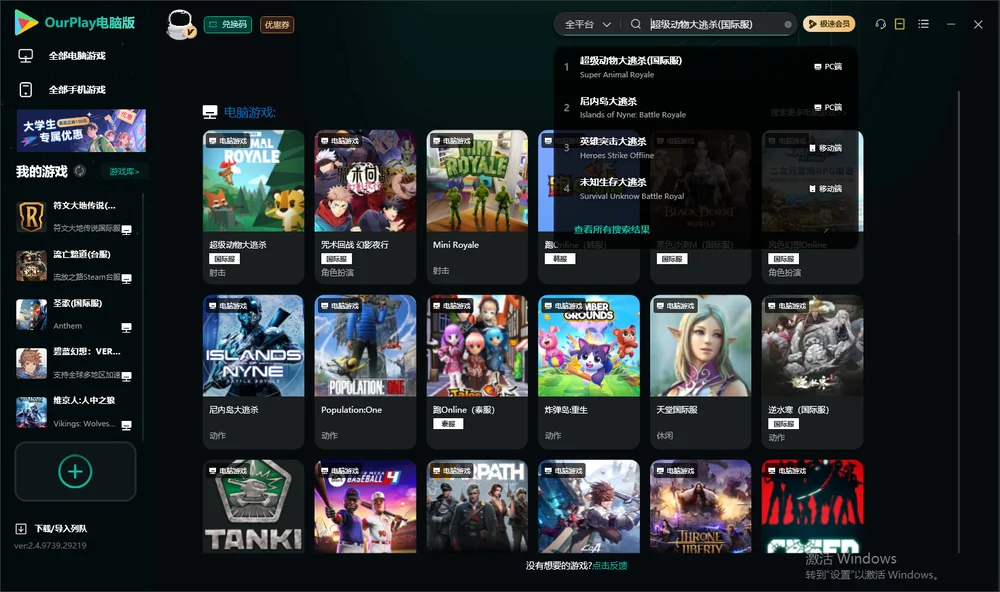Open the 尼内岛大逃杀 game card
This screenshot has height=592, width=1000.
(x=254, y=371)
